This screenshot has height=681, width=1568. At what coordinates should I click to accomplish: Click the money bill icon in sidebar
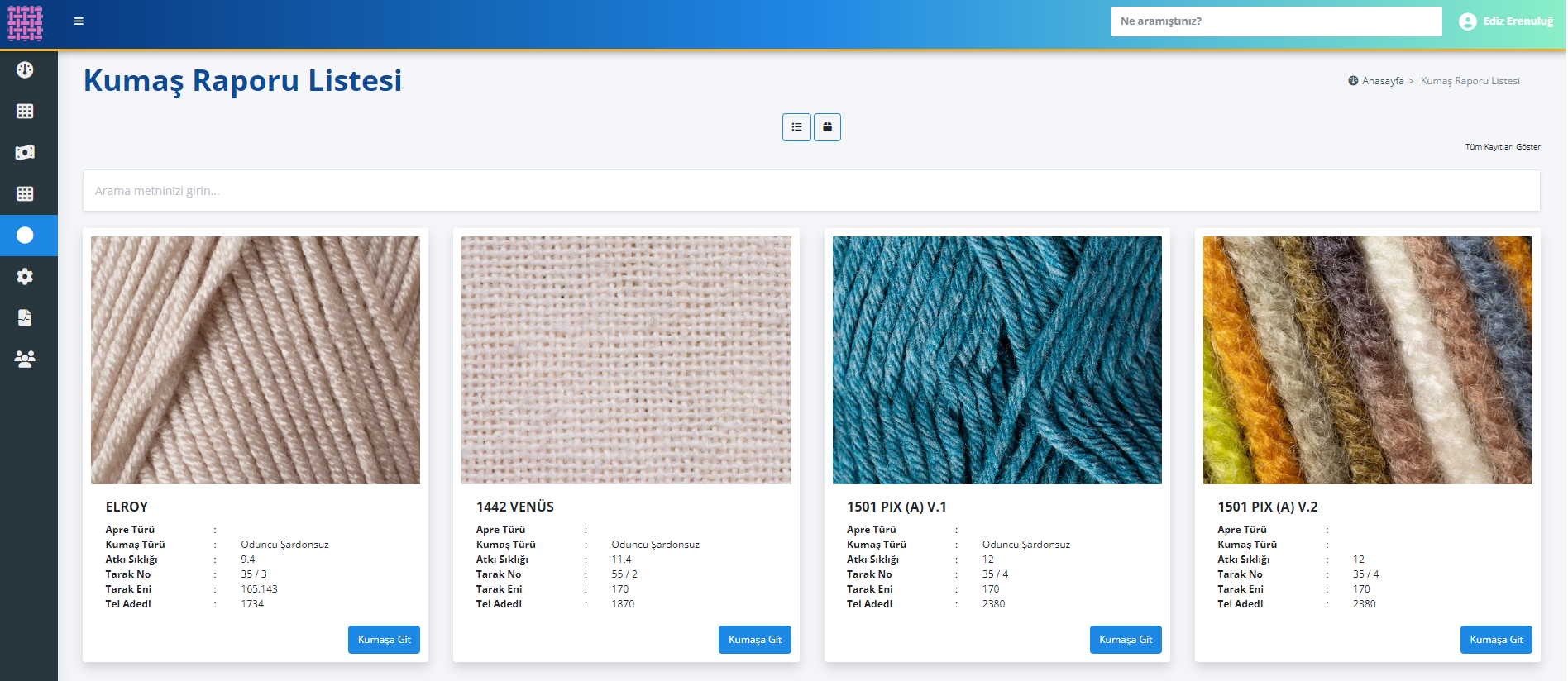25,153
